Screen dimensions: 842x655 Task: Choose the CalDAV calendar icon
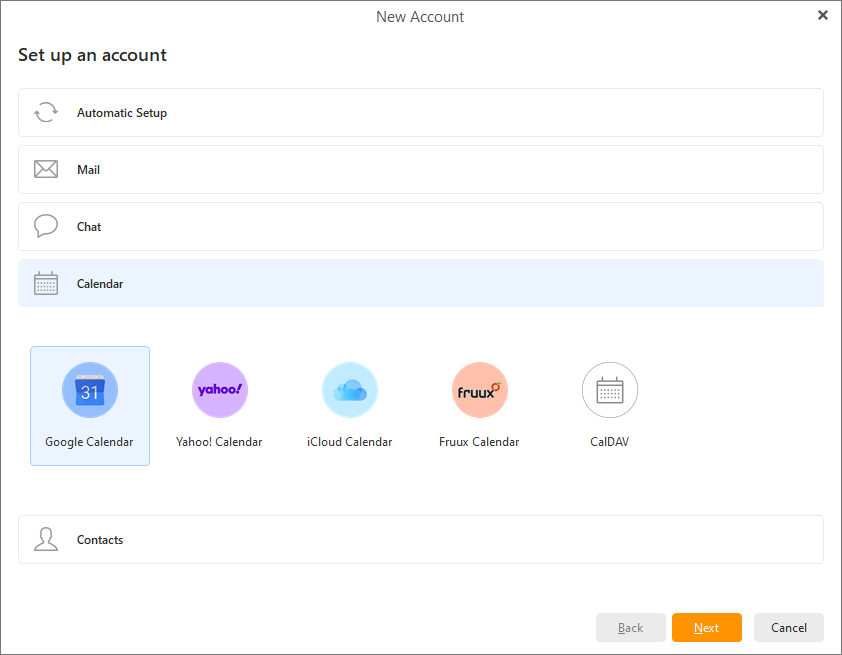tap(609, 390)
